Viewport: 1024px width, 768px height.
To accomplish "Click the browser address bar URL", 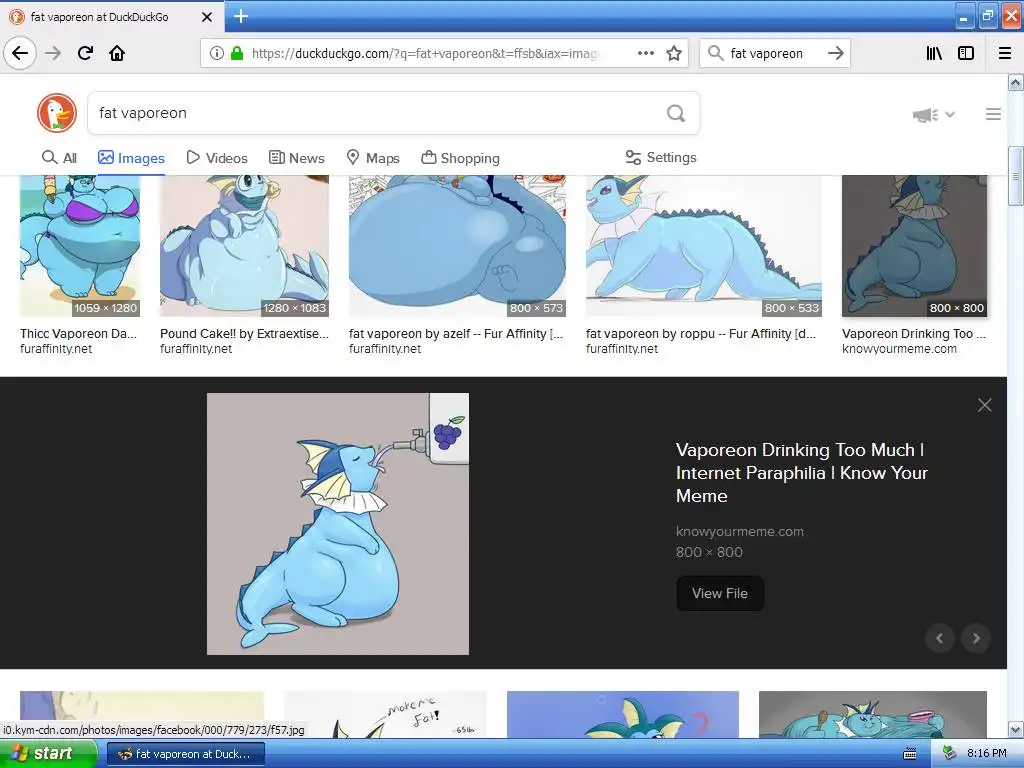I will (x=424, y=54).
